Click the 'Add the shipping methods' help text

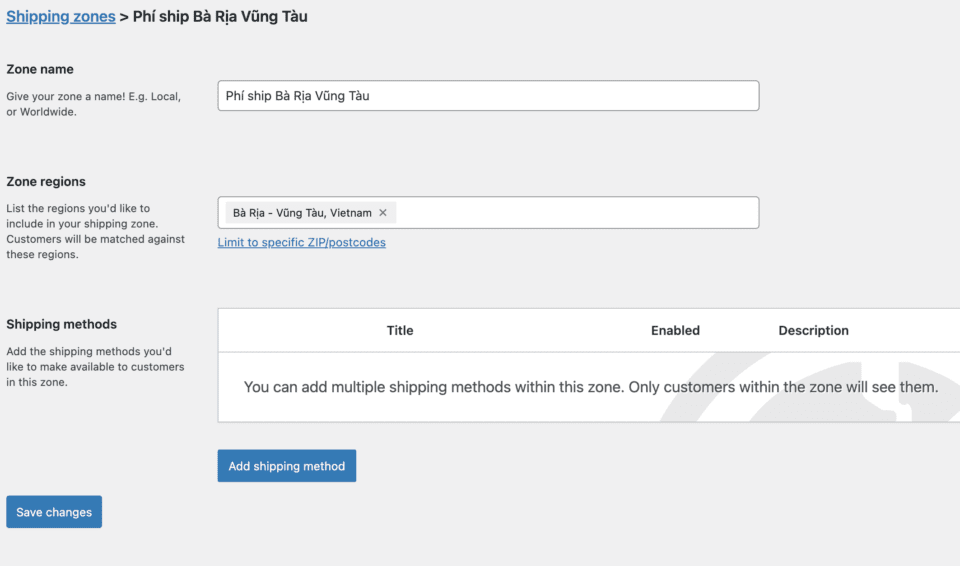(x=95, y=366)
